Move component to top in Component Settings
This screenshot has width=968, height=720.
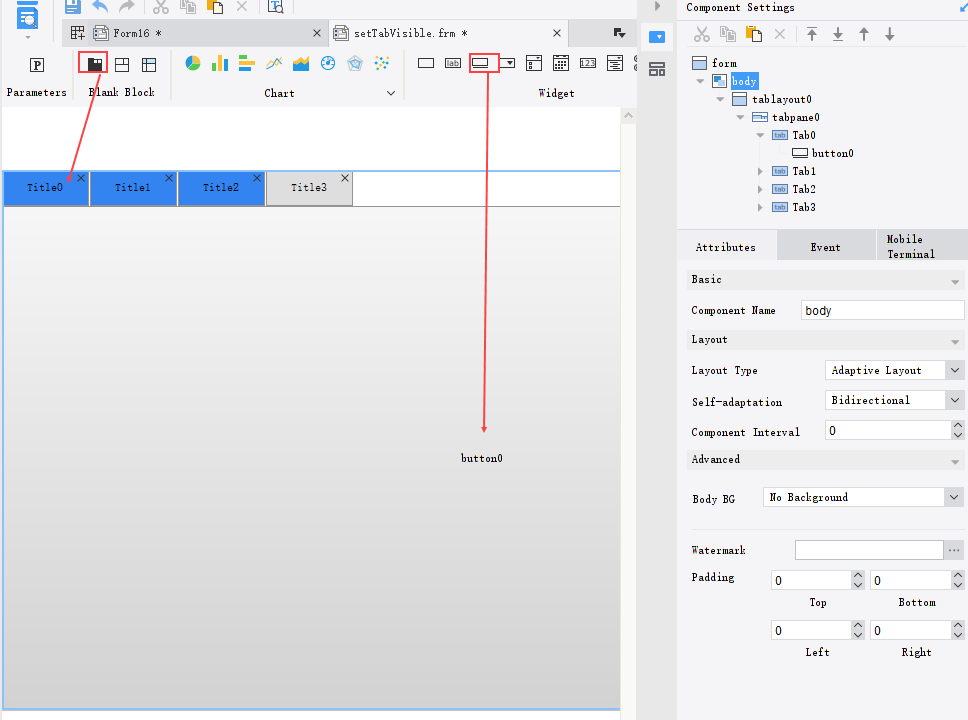coord(812,34)
